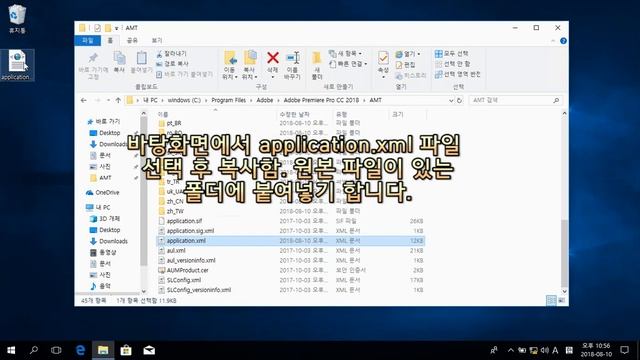Click the Back navigation arrow
The height and width of the screenshot is (360, 640).
pyautogui.click(x=84, y=100)
